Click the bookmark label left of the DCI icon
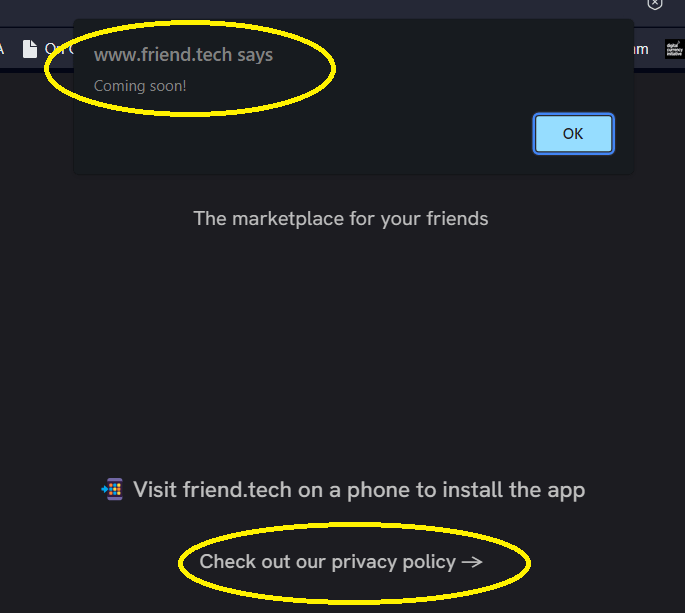 [x=641, y=48]
